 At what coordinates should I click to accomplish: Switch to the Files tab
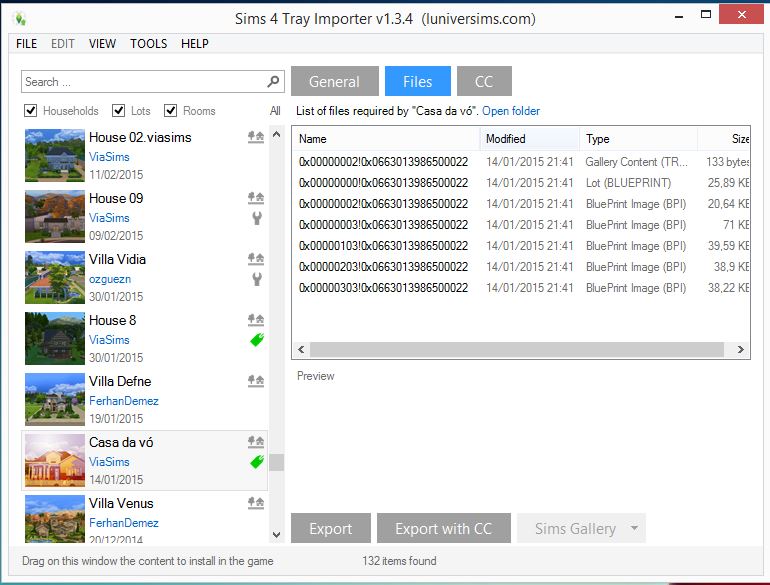[x=417, y=81]
